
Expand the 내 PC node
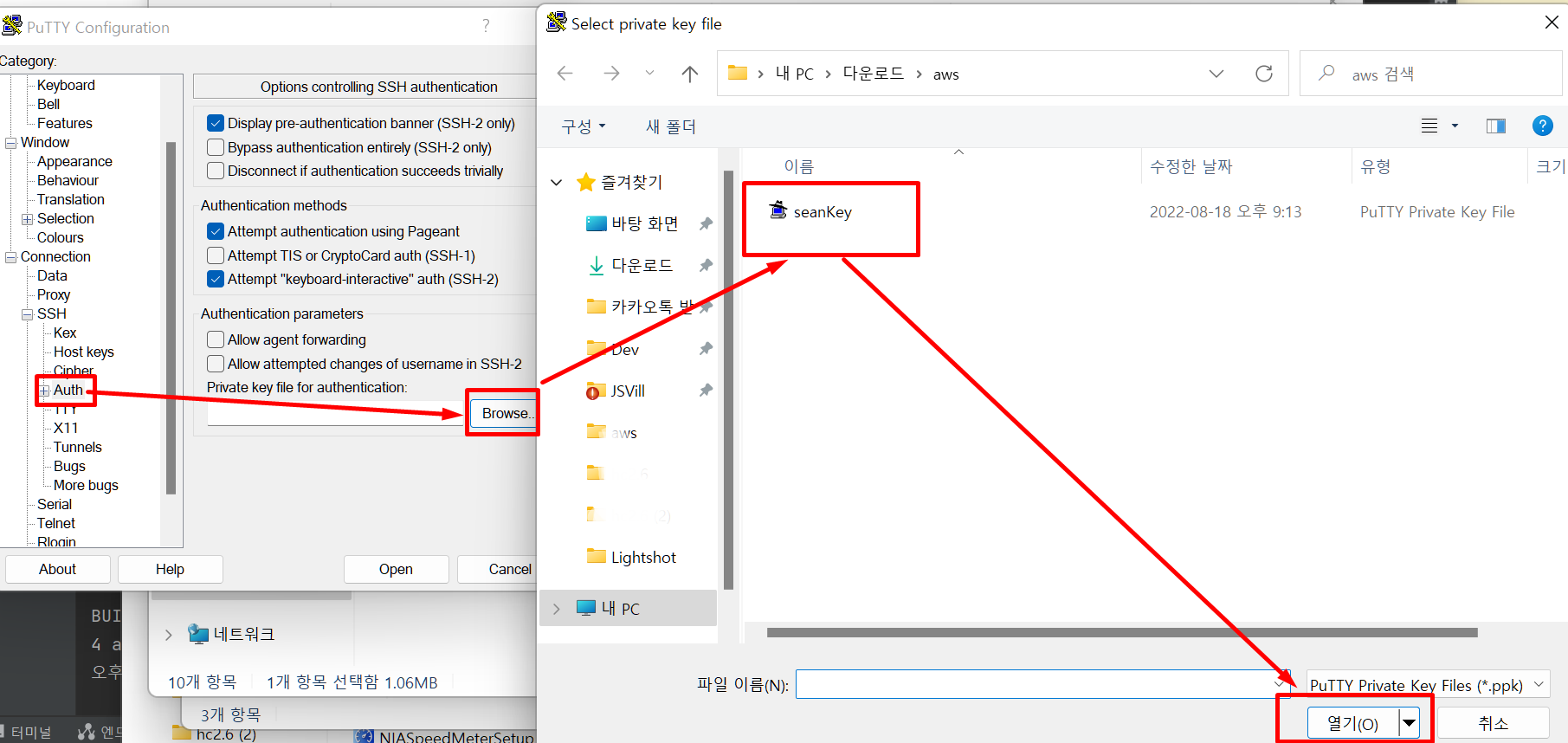pos(557,609)
